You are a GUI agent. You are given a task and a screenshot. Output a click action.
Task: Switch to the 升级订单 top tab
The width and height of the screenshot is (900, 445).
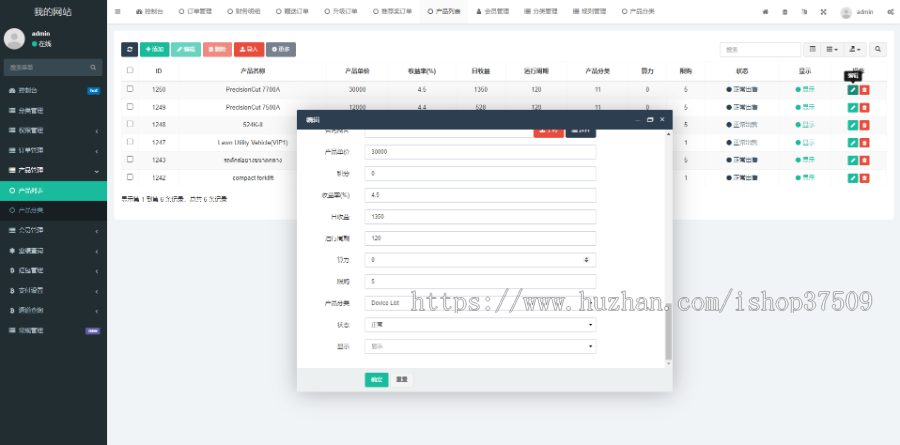point(340,11)
